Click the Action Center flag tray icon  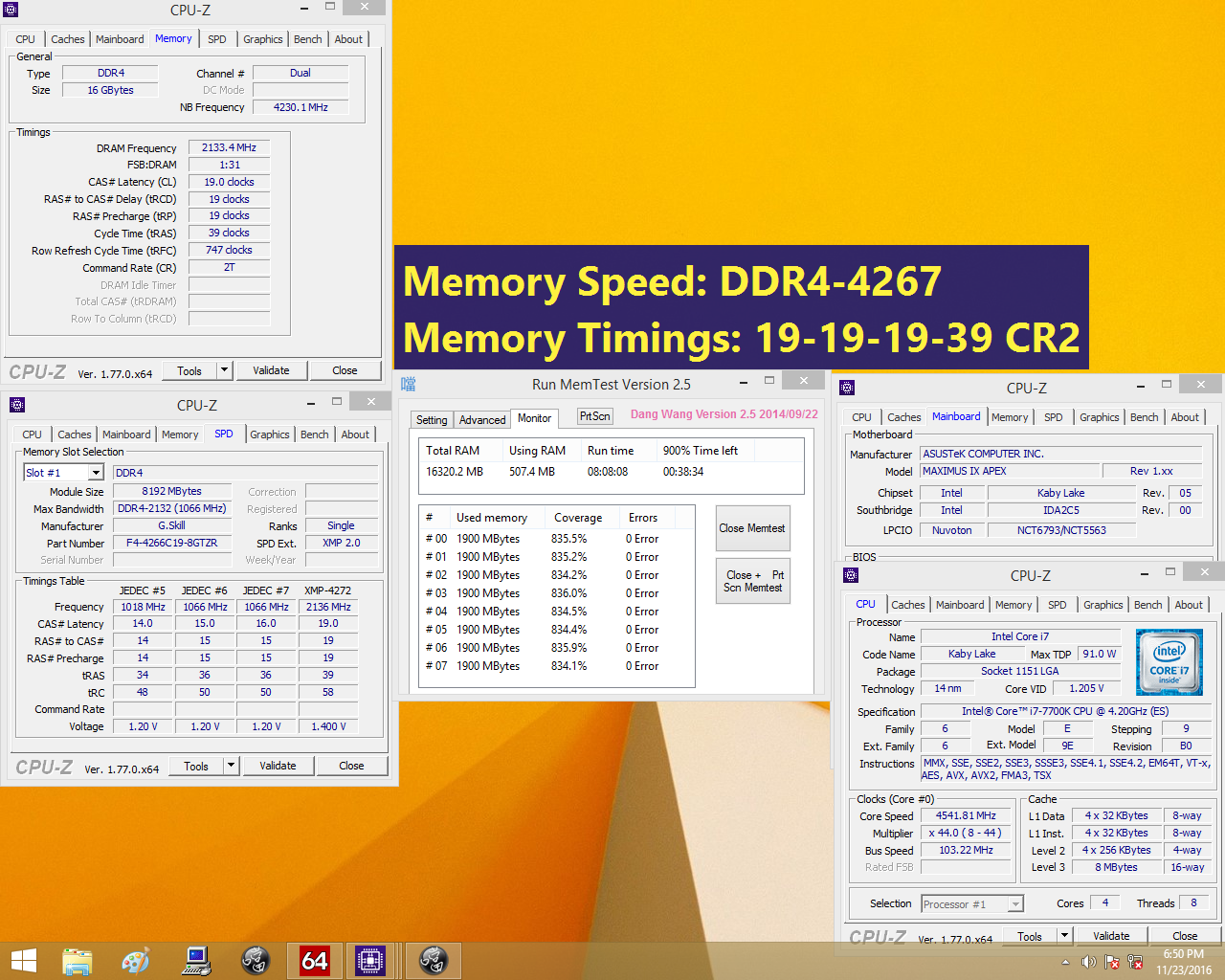click(x=1112, y=961)
